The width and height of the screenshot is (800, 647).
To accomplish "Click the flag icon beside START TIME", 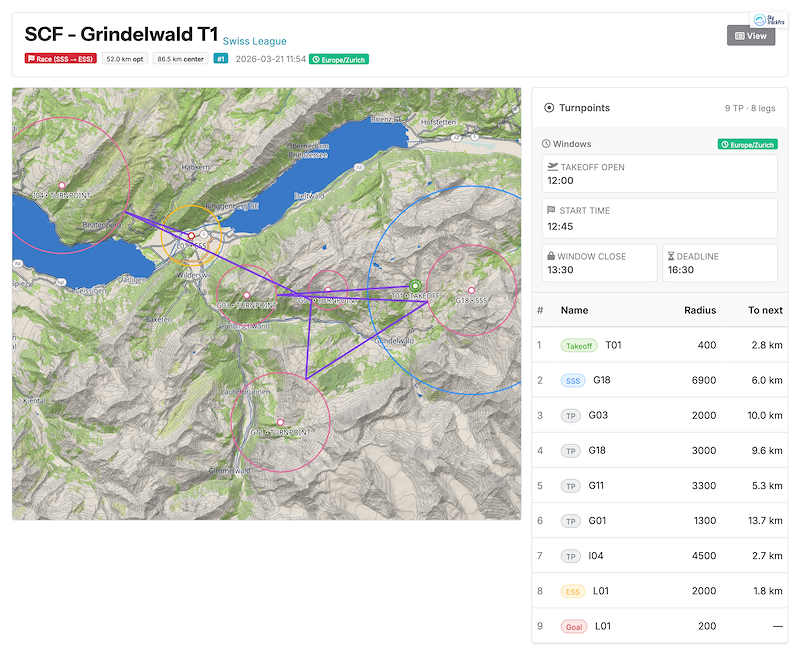I will (550, 209).
